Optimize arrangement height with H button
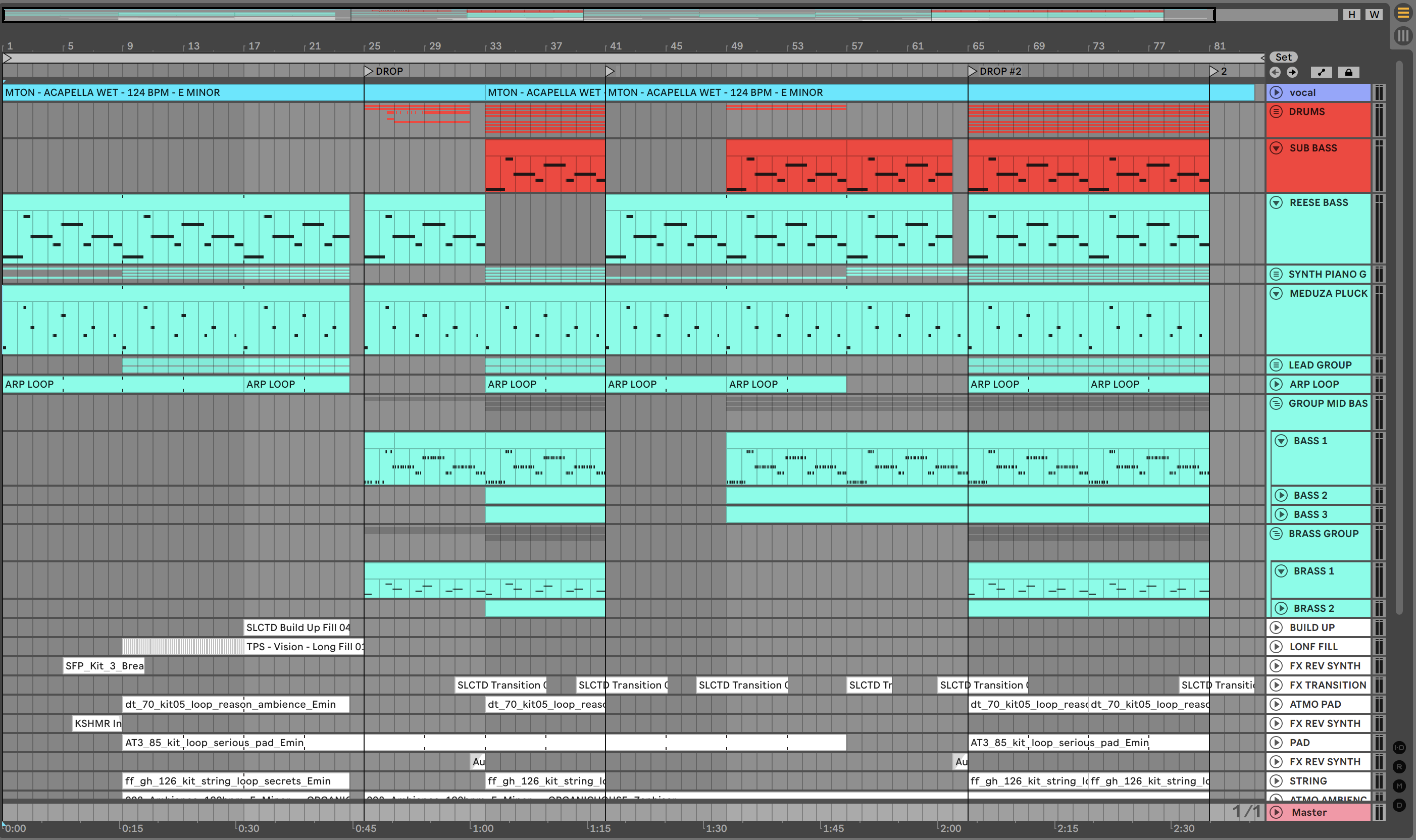 coord(1351,14)
